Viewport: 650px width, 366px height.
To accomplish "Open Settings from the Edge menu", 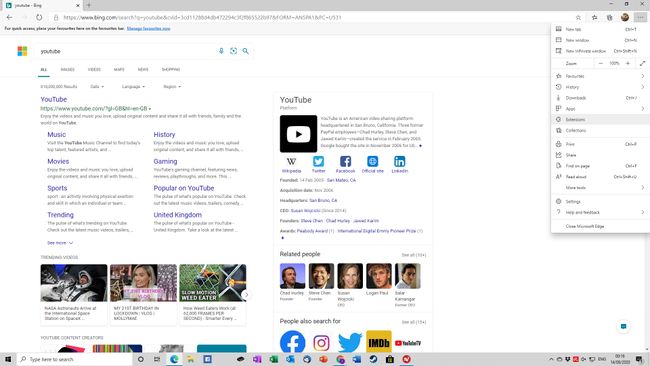I will (600, 201).
